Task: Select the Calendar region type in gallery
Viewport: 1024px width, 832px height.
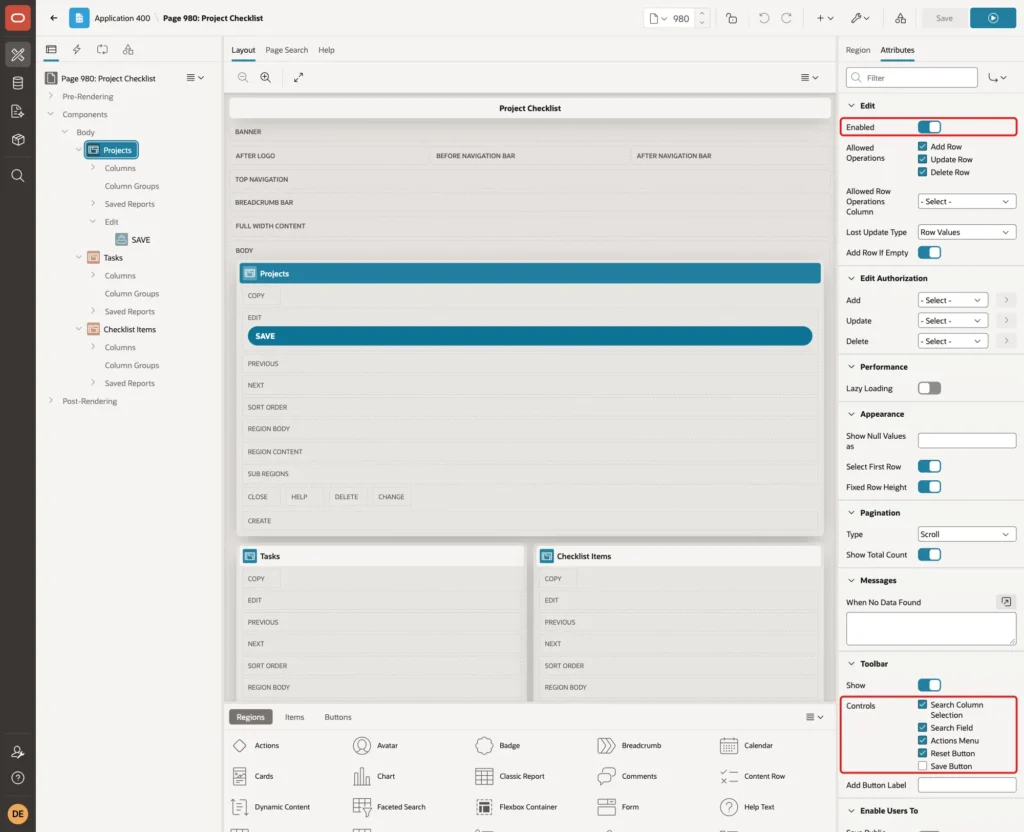Action: coord(746,745)
